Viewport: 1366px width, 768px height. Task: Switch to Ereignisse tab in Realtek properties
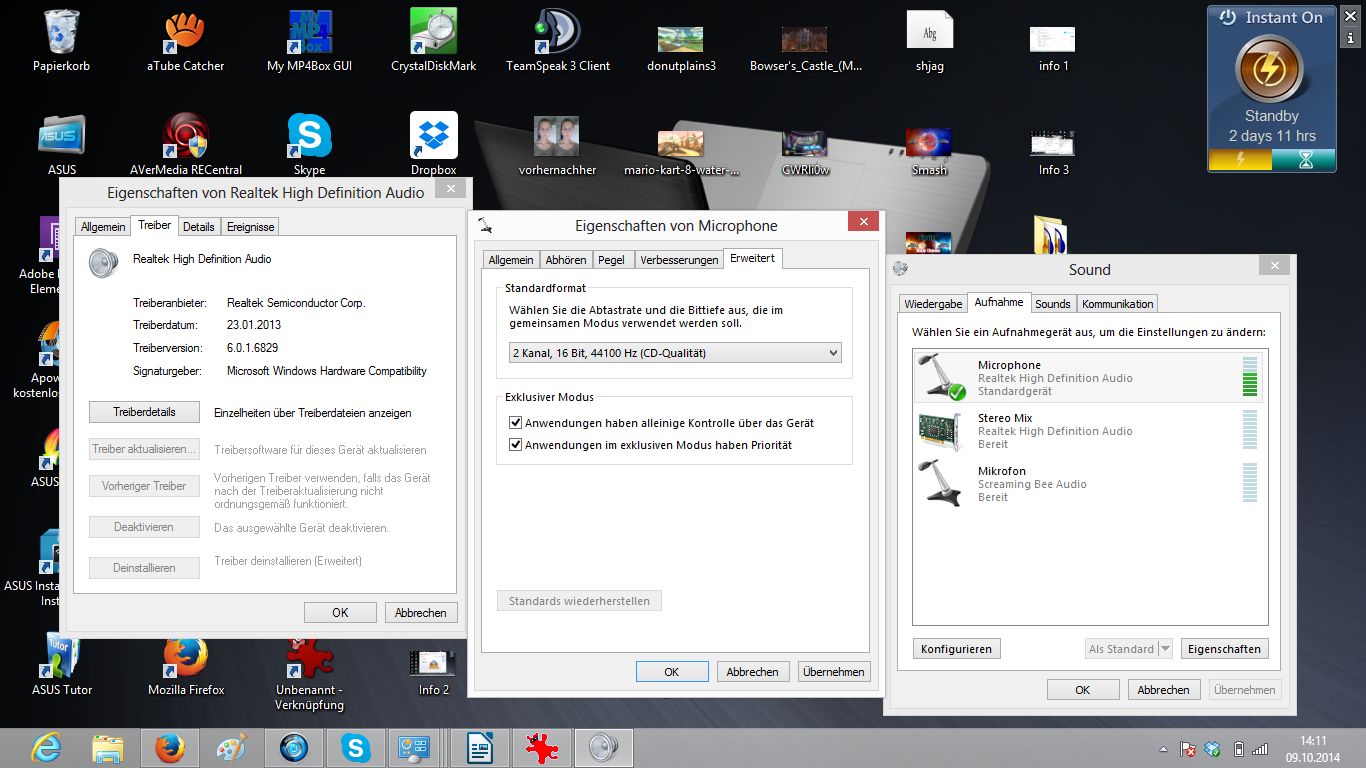coord(250,227)
